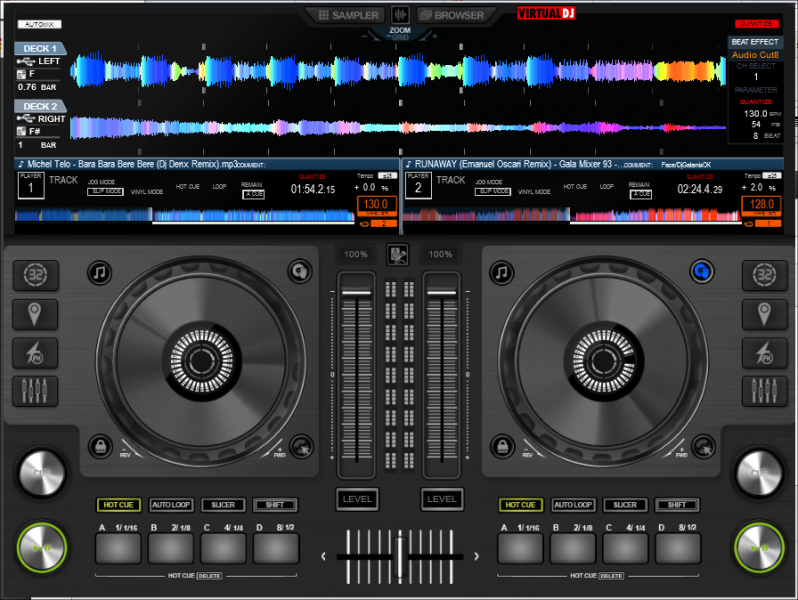Click the right 100% gain field

pyautogui.click(x=441, y=254)
